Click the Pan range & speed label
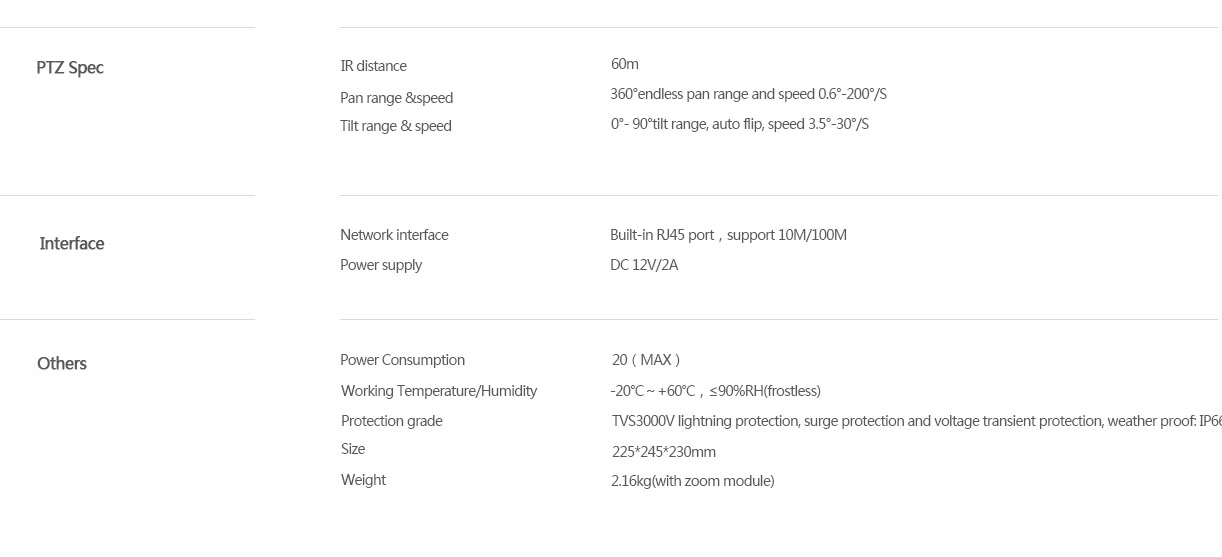The width and height of the screenshot is (1222, 557). [396, 98]
